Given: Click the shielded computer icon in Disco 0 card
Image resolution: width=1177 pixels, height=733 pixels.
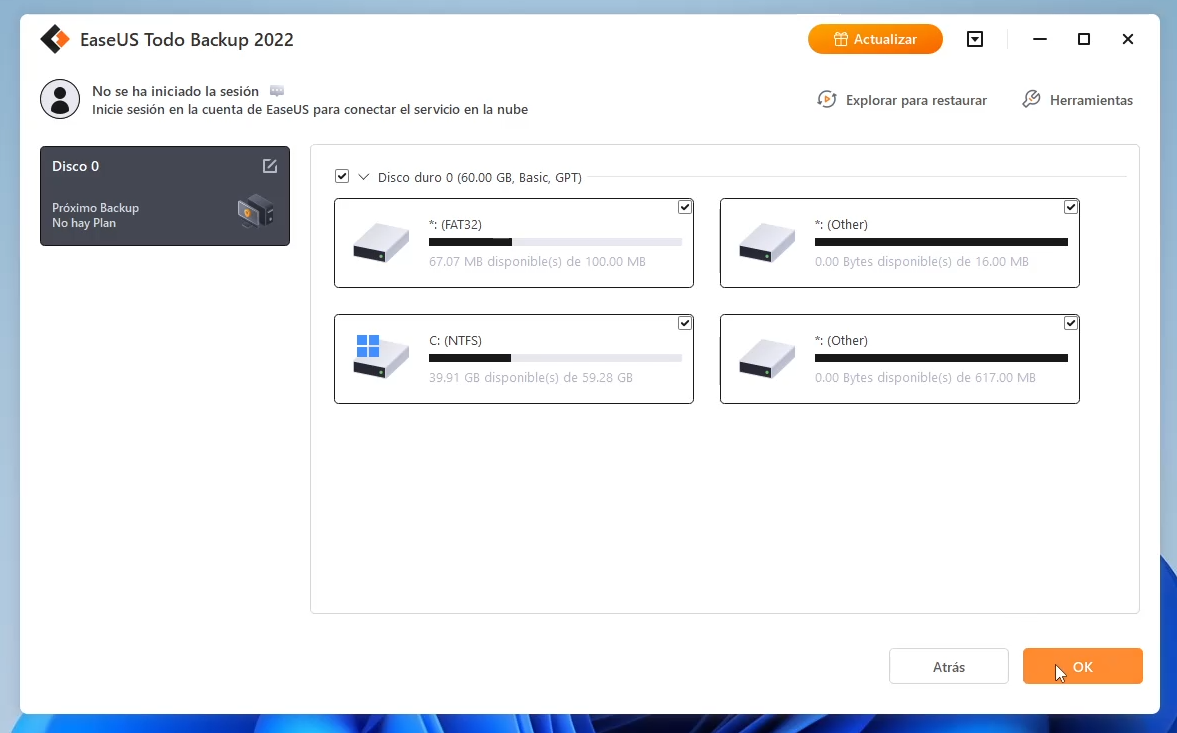Looking at the screenshot, I should pyautogui.click(x=255, y=212).
